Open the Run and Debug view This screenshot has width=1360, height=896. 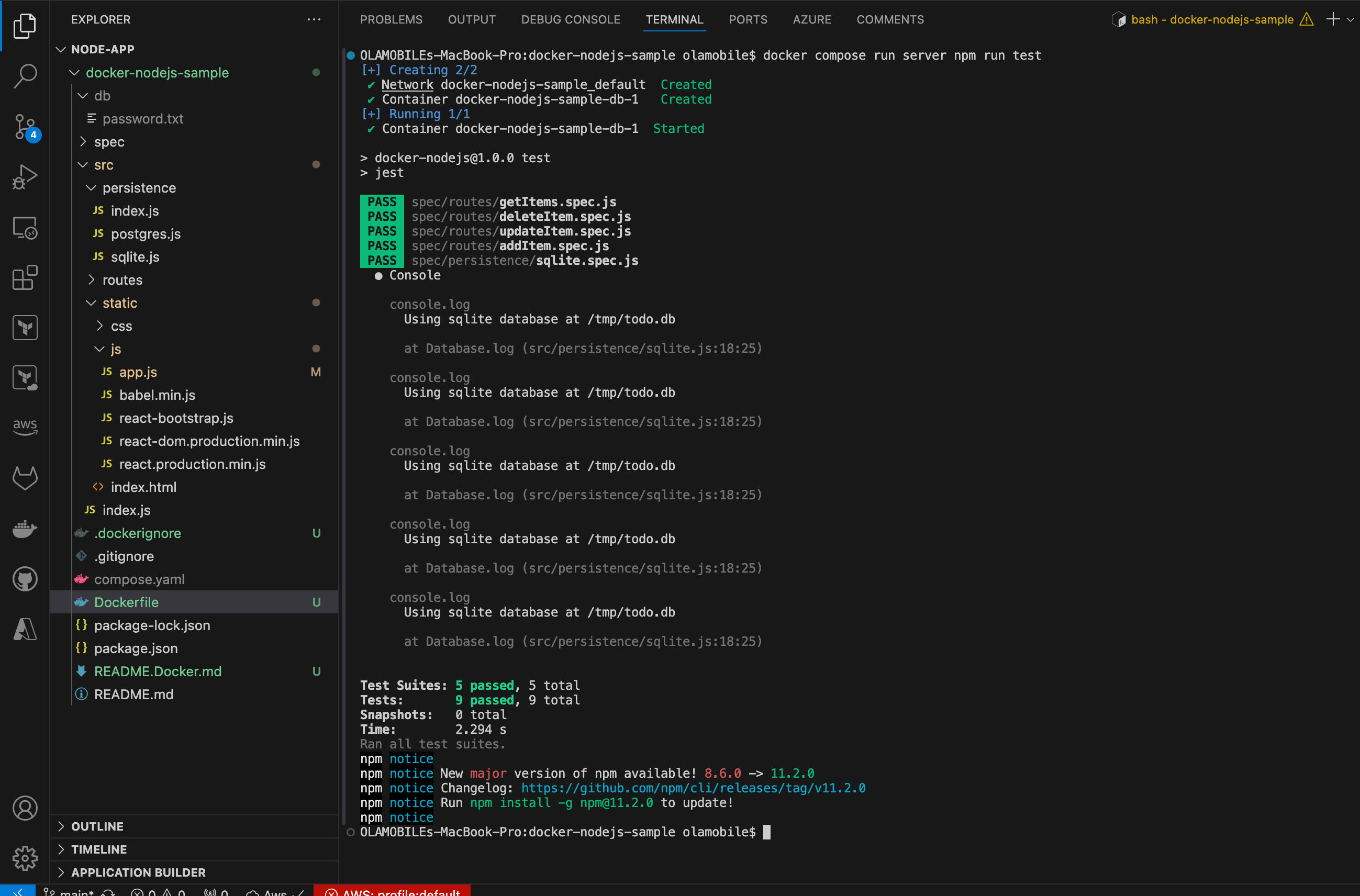[25, 177]
